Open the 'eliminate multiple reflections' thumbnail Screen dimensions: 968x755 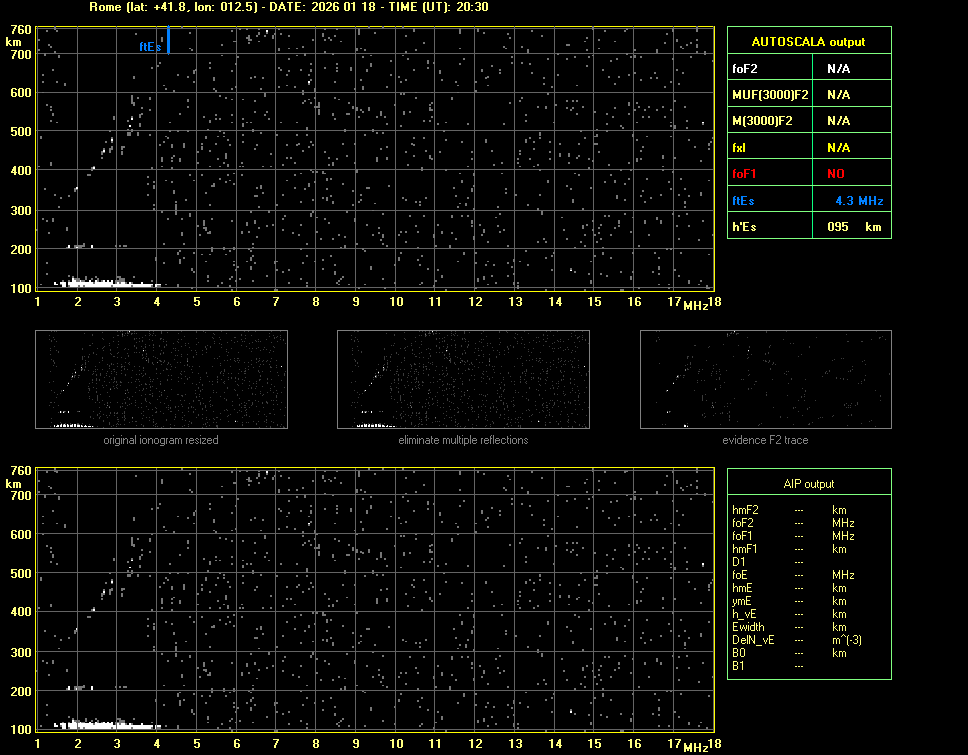(463, 380)
